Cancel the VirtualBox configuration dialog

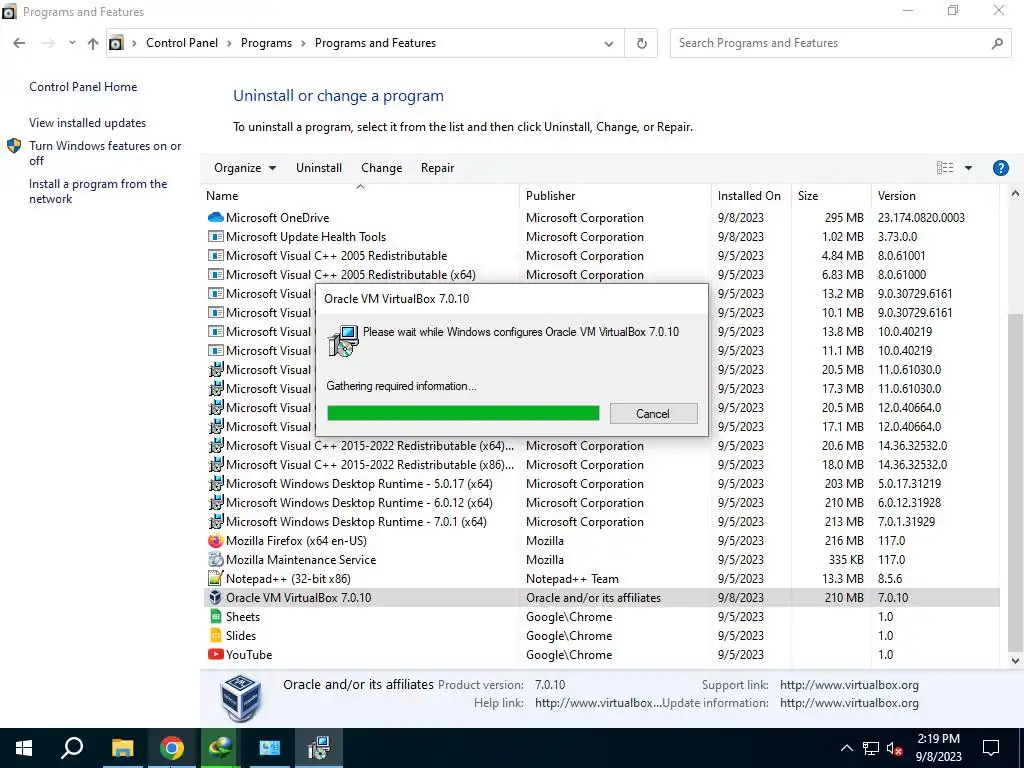(653, 413)
